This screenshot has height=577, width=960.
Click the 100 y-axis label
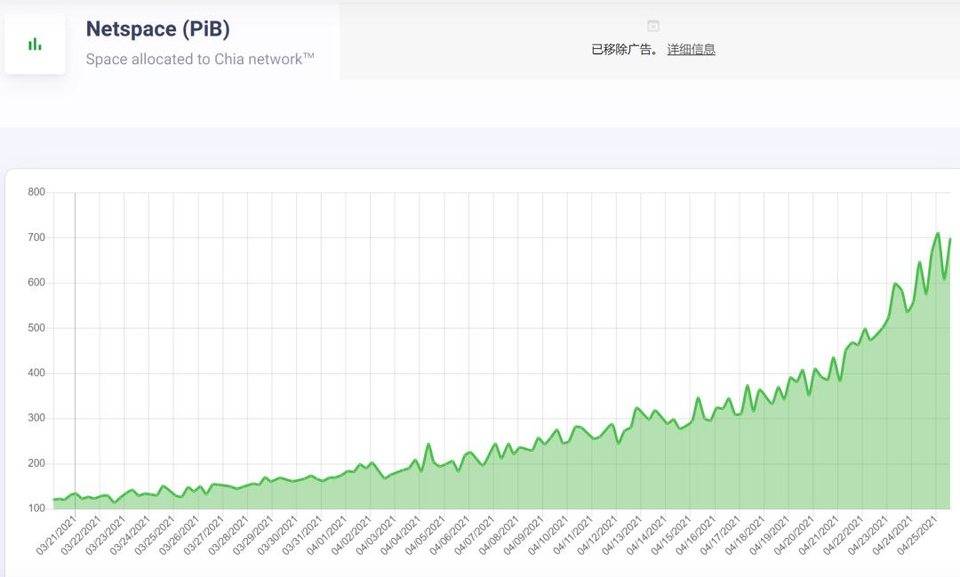coord(36,509)
